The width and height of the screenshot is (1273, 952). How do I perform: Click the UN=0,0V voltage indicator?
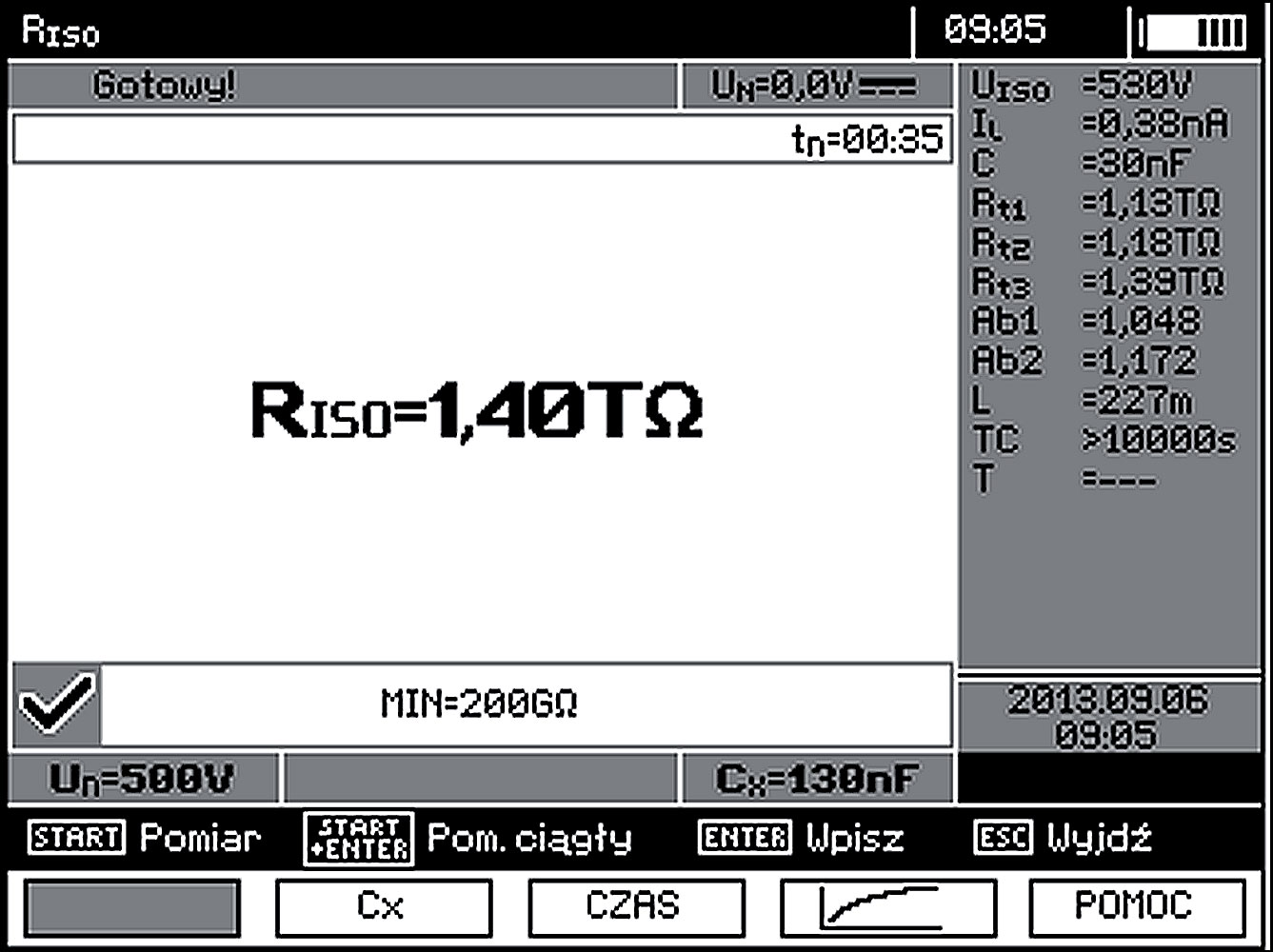point(818,88)
